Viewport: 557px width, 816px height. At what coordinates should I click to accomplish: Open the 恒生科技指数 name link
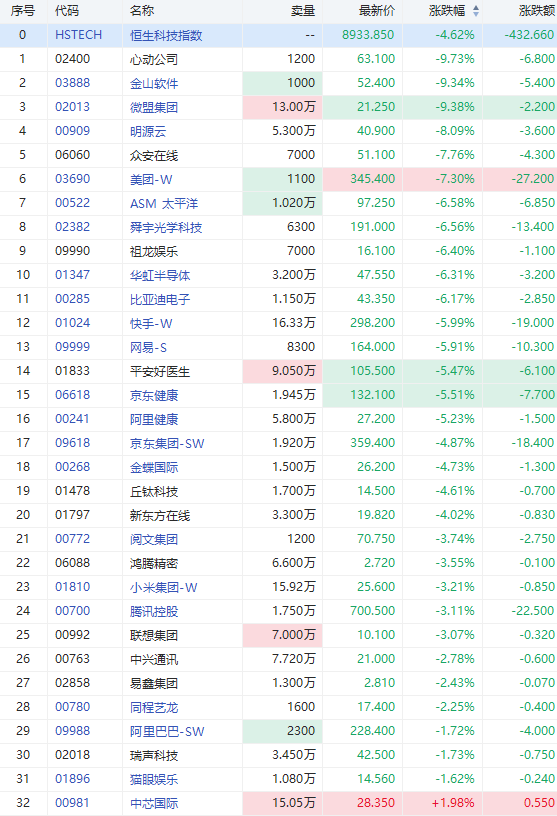click(x=166, y=35)
